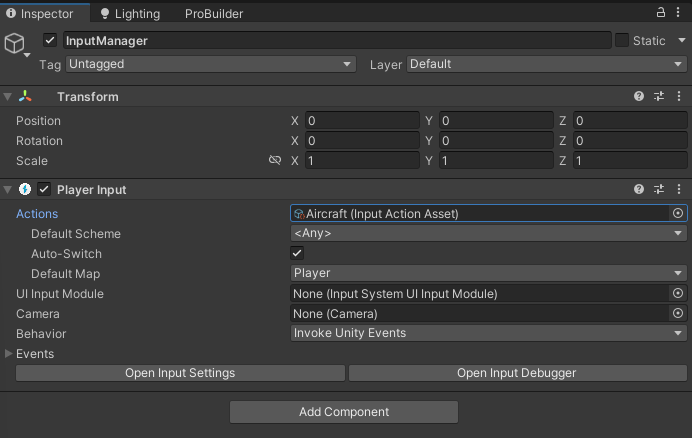This screenshot has width=692, height=438.
Task: Open the Transform component more options menu
Action: 679,96
